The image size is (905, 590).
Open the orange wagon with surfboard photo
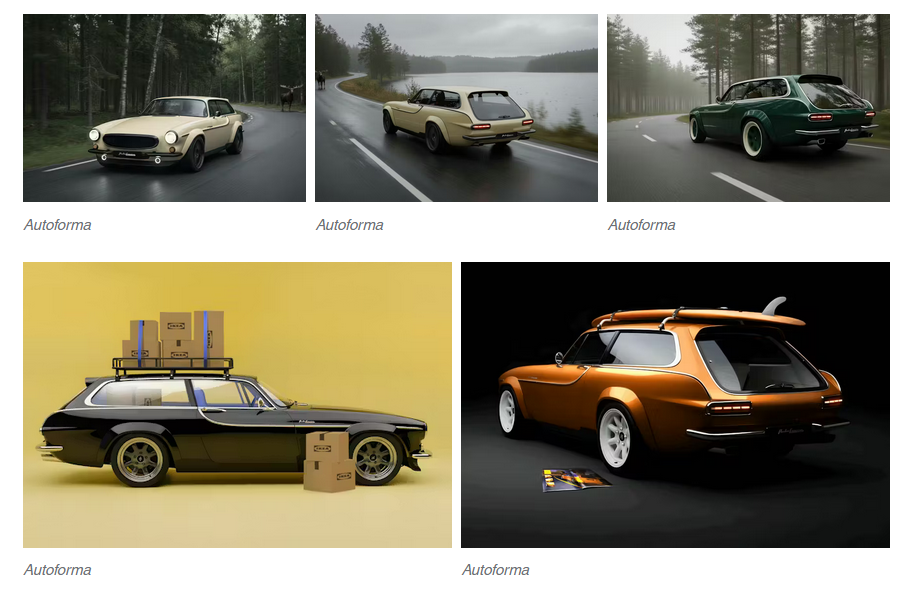(675, 405)
